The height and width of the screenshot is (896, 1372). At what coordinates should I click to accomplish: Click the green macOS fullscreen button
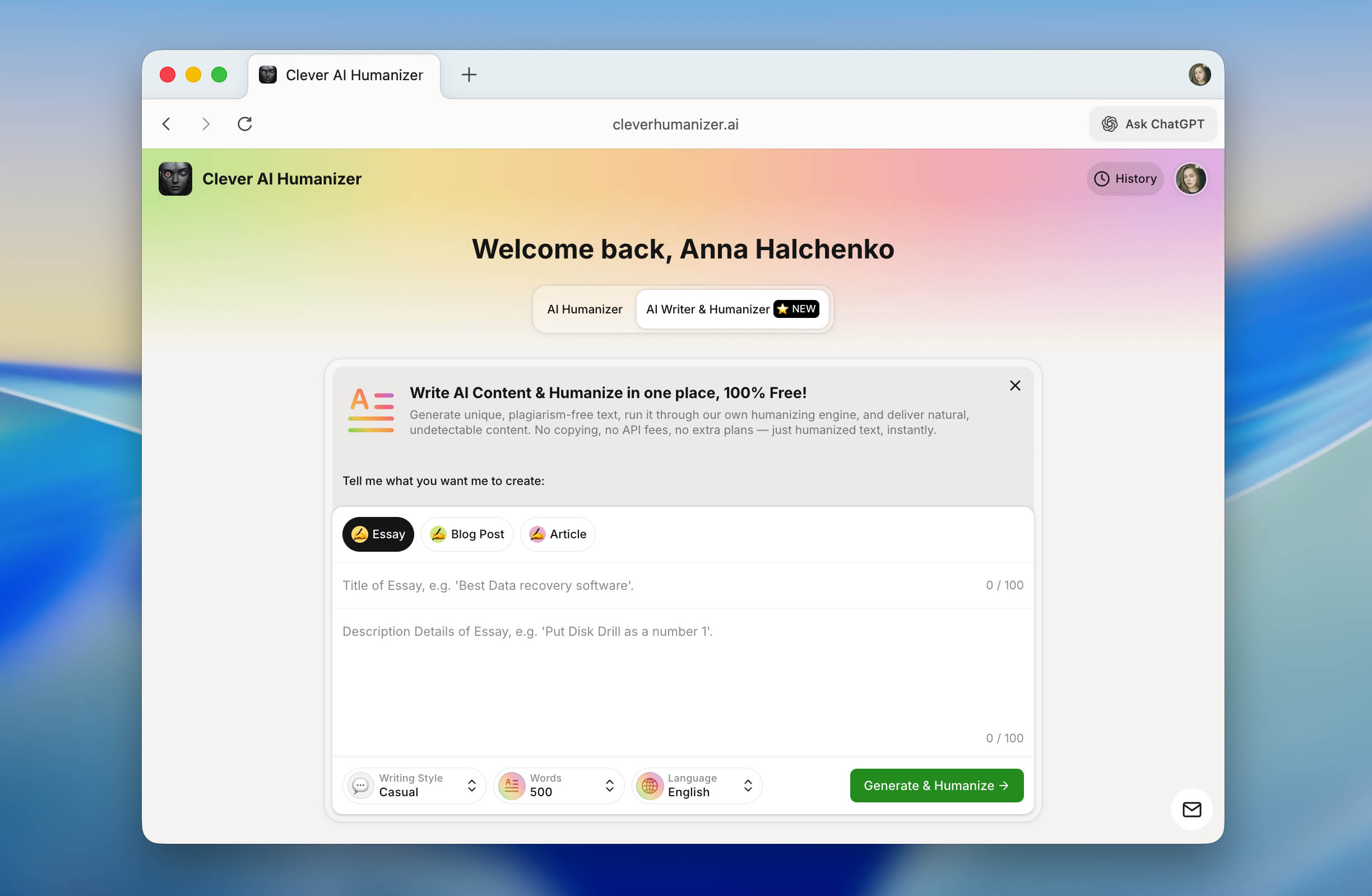click(219, 75)
